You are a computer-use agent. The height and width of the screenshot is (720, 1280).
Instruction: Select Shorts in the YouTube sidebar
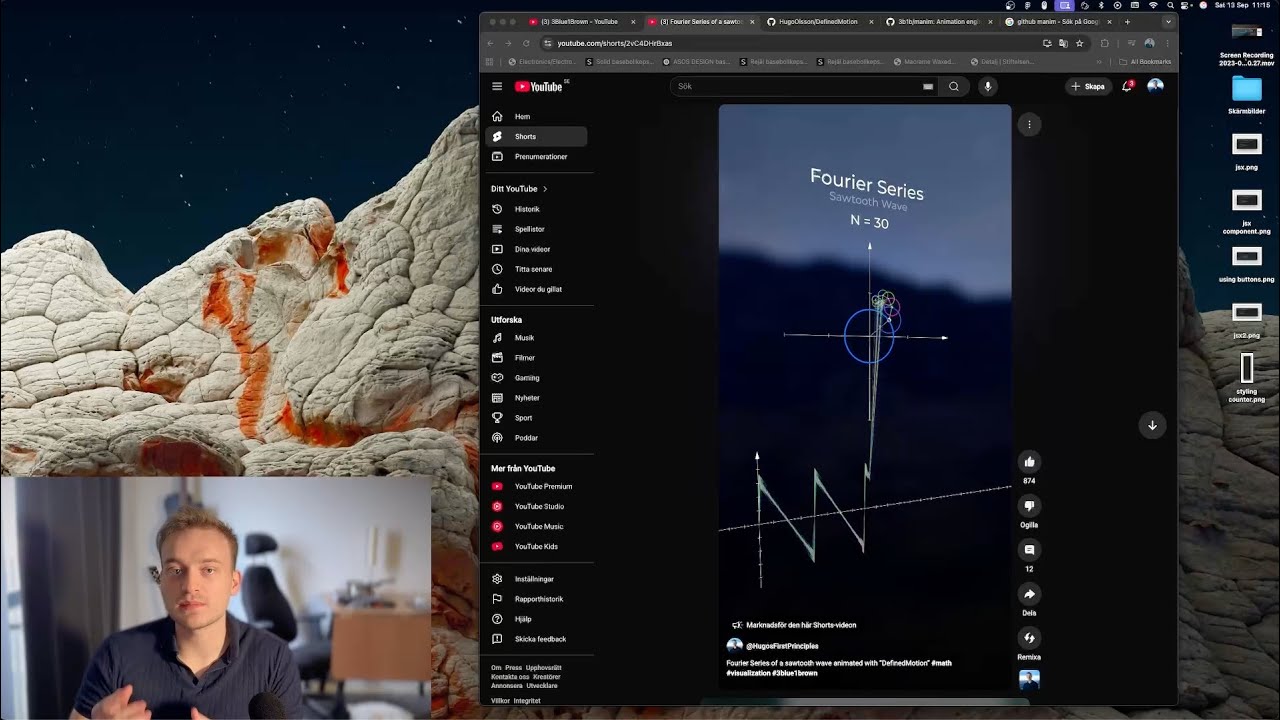point(537,137)
